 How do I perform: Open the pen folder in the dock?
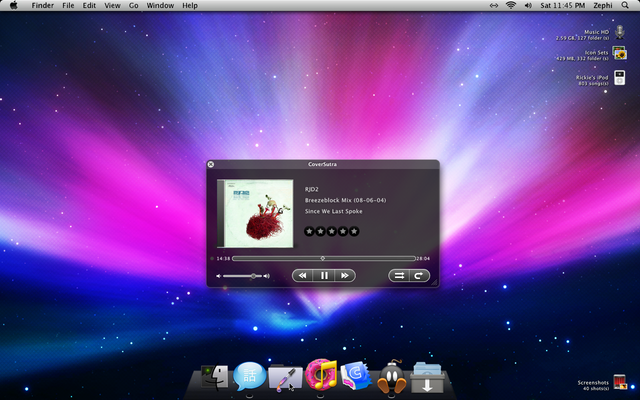(x=285, y=377)
